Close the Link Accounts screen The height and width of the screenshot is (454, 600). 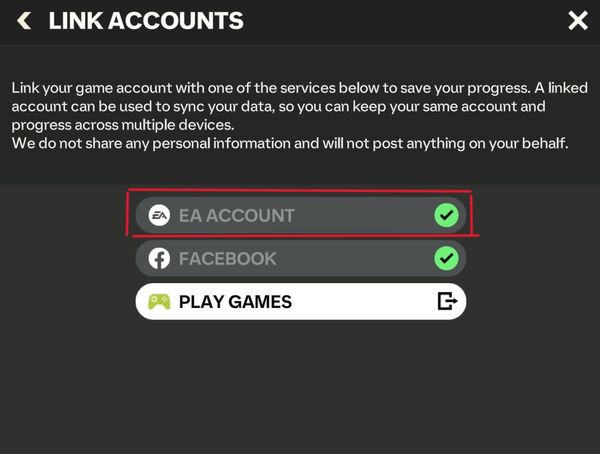[x=578, y=21]
